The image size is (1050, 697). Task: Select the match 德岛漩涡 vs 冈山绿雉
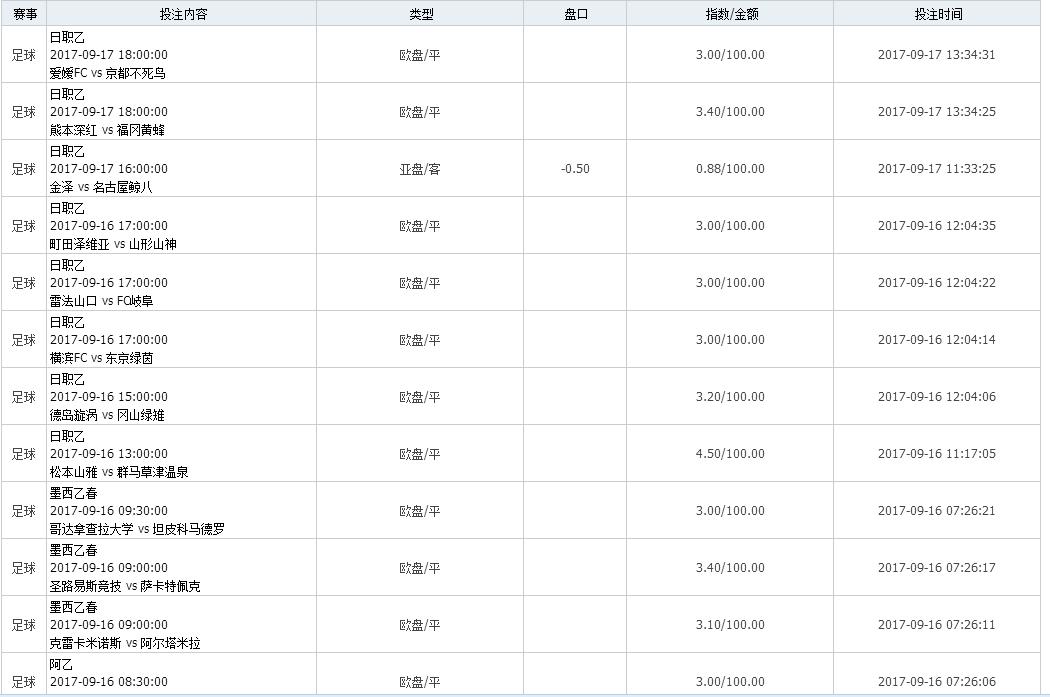pyautogui.click(x=107, y=414)
